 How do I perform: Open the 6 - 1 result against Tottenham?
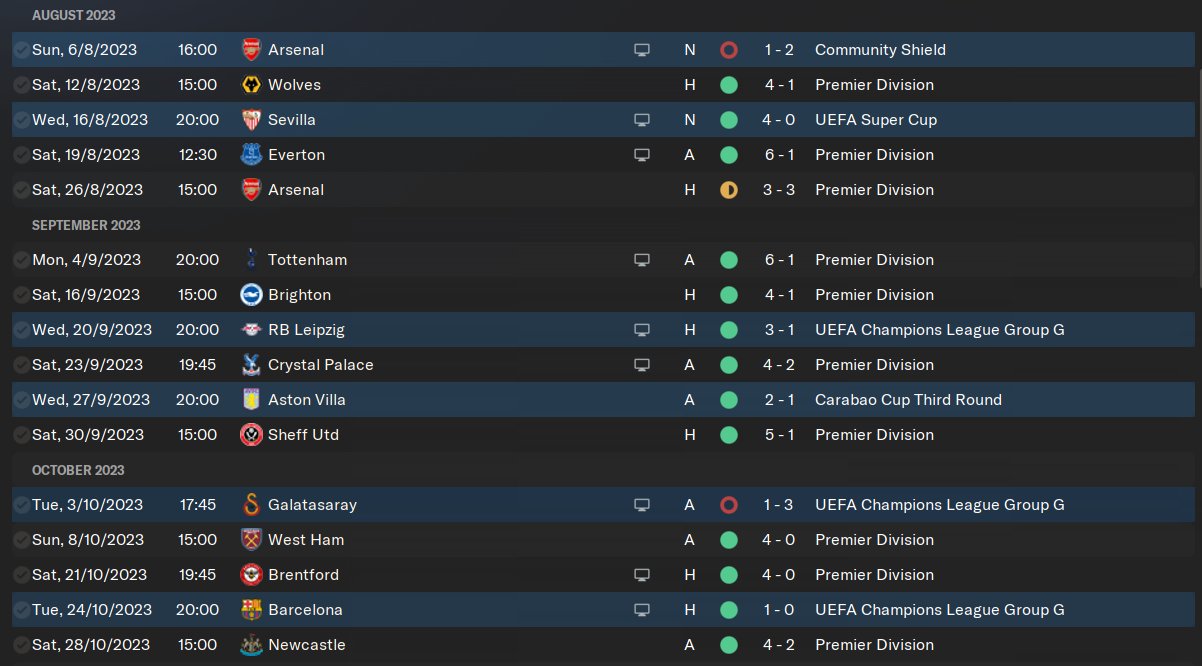779,260
